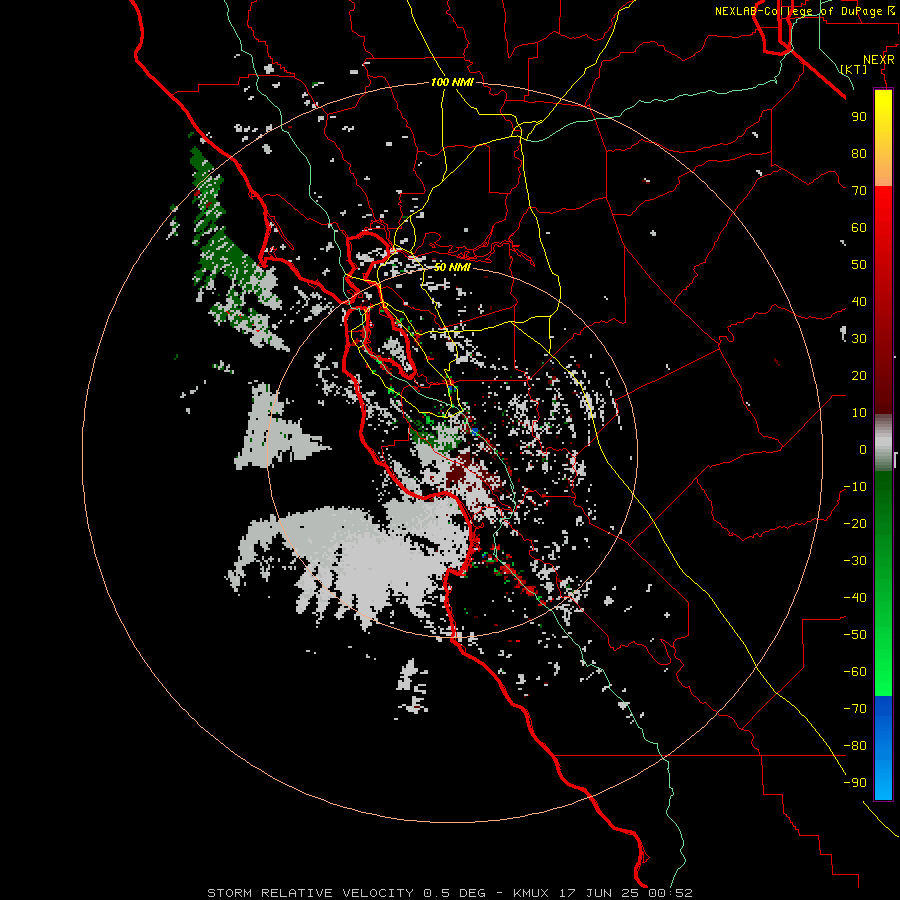900x900 pixels.
Task: Click the 'KMUX' station identifier in caption
Action: pos(531,893)
